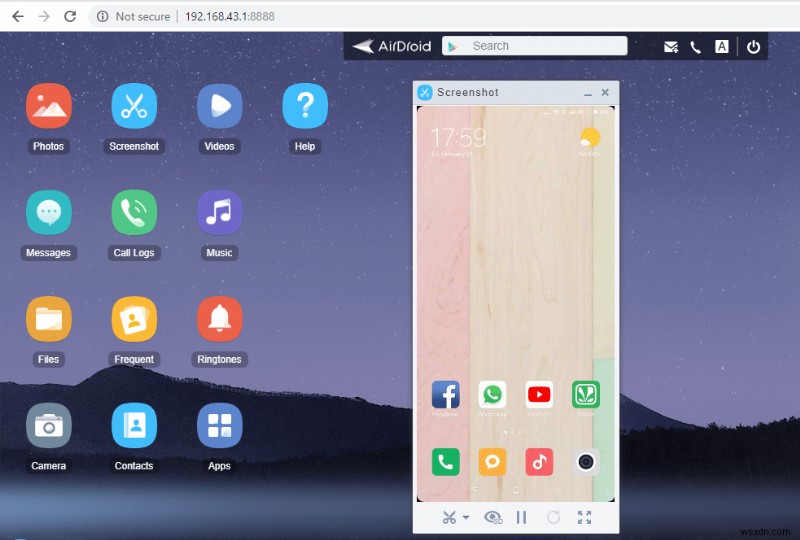This screenshot has height=540, width=800.
Task: Click the scissors capture screenshot button
Action: point(449,518)
